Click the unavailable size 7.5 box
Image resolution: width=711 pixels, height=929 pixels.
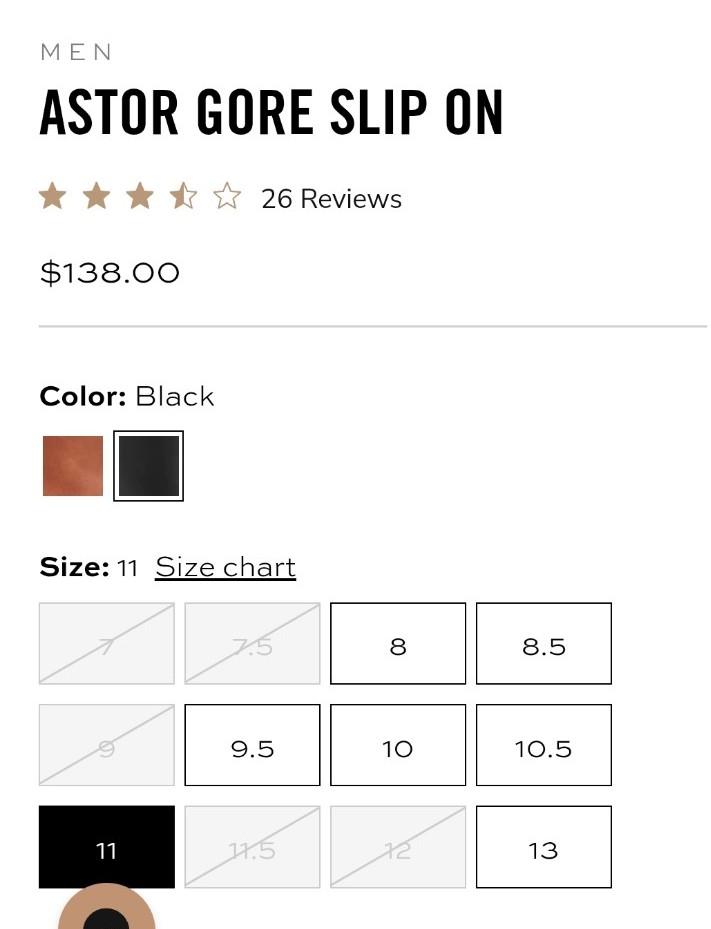252,643
